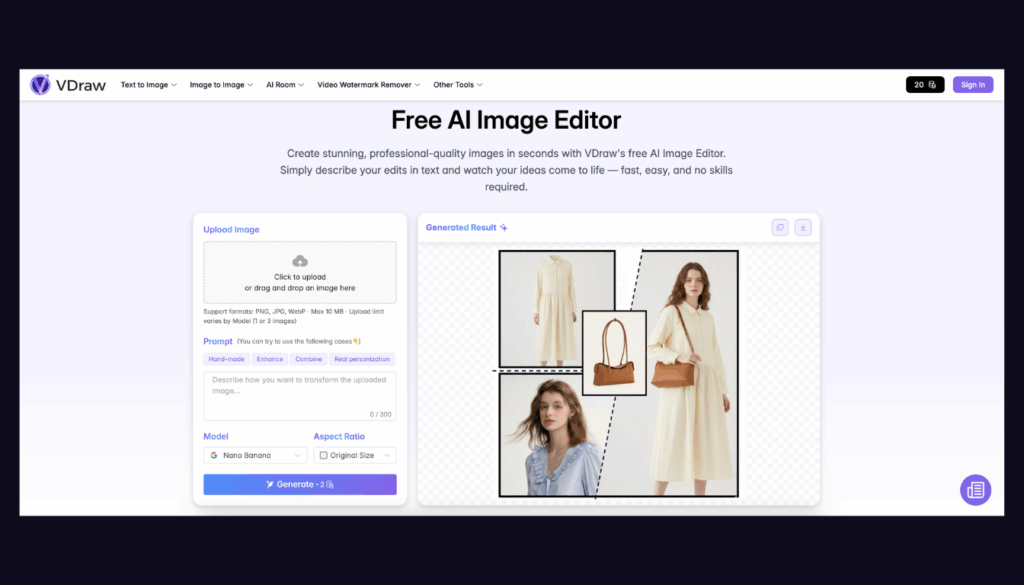Click the sparkle icon next to Generated Result
Viewport: 1024px width, 585px height.
tap(503, 227)
